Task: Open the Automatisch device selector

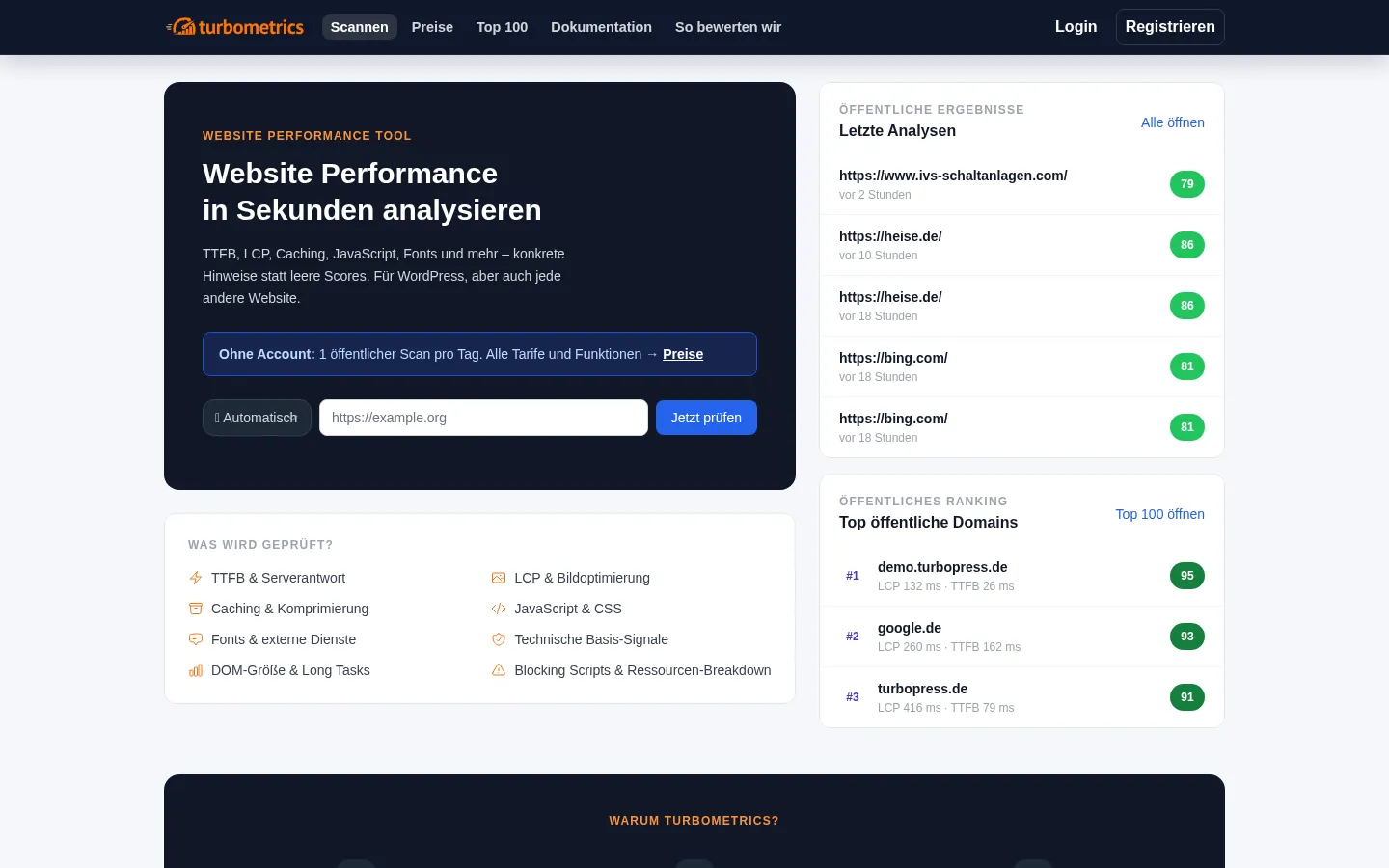Action: point(257,418)
